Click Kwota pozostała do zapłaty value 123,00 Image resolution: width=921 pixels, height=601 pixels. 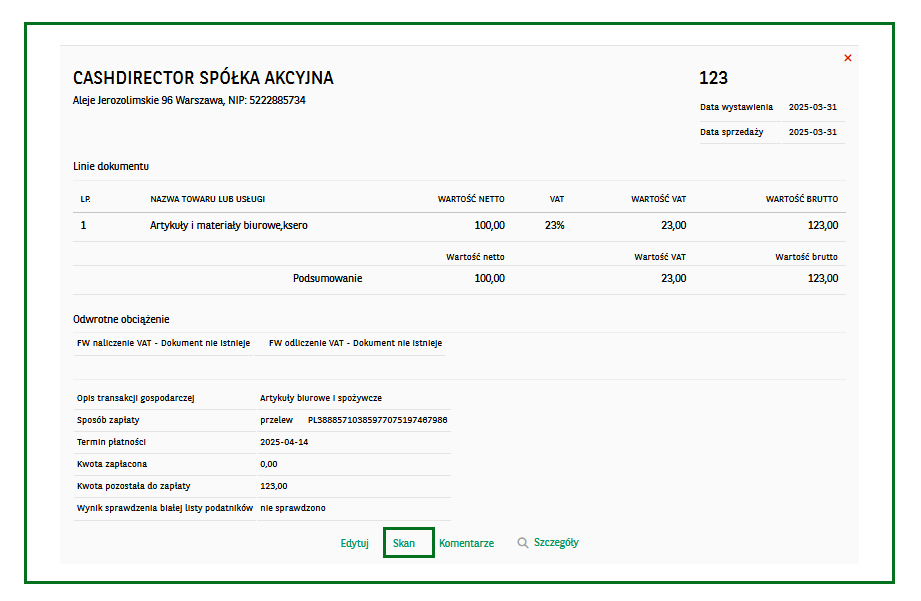[x=274, y=486]
